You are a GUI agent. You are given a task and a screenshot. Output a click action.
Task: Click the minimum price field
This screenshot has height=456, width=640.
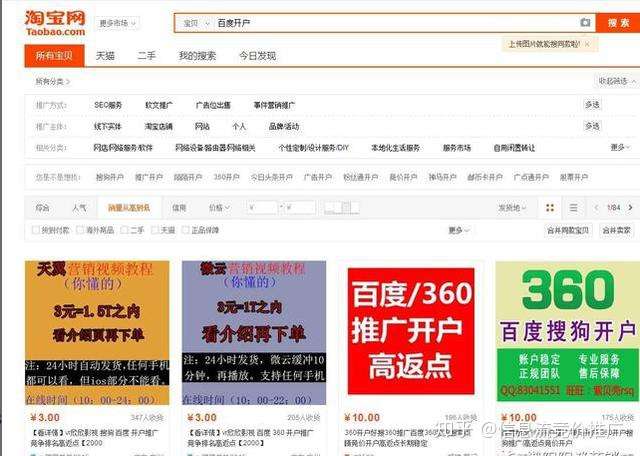262,208
